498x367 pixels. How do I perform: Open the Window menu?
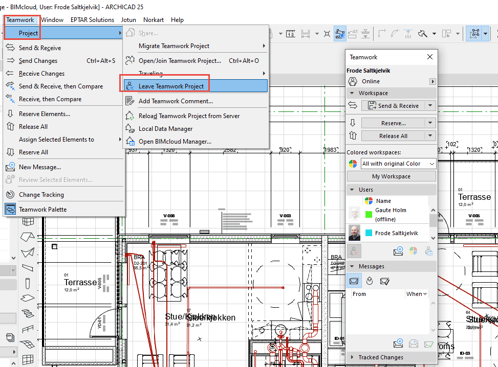(x=52, y=20)
